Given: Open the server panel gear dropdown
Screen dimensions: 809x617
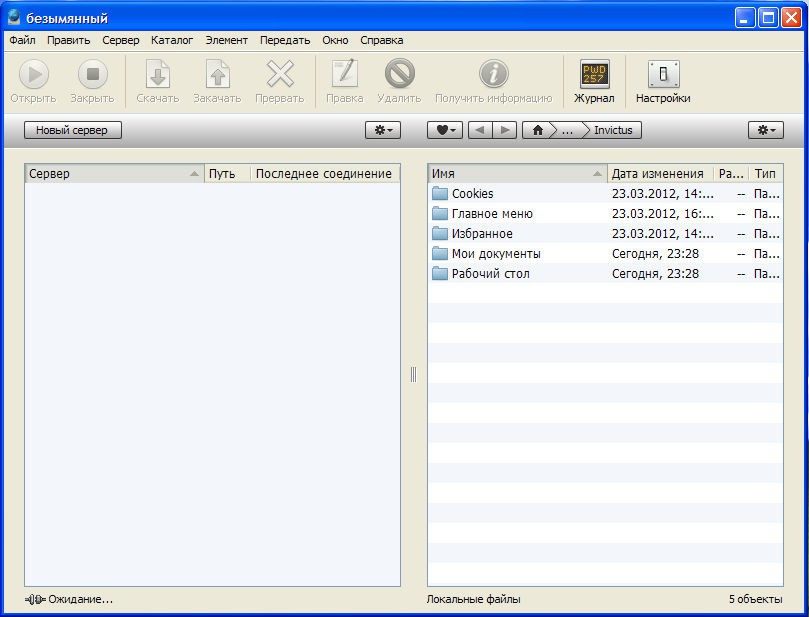Looking at the screenshot, I should [382, 130].
